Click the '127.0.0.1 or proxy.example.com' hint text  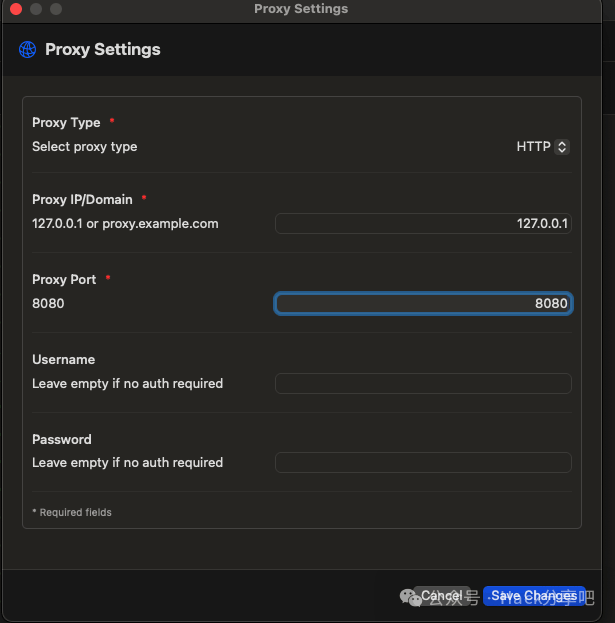click(125, 224)
